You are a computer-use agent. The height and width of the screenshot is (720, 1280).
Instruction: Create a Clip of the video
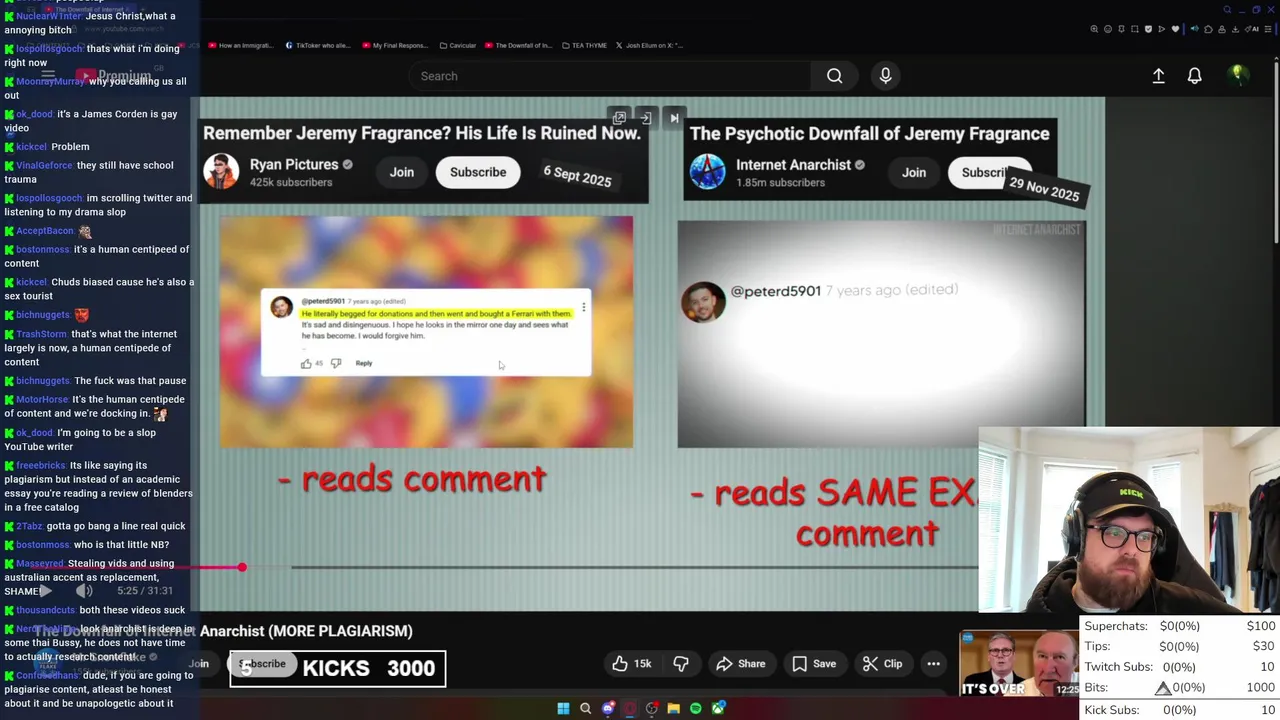point(883,663)
